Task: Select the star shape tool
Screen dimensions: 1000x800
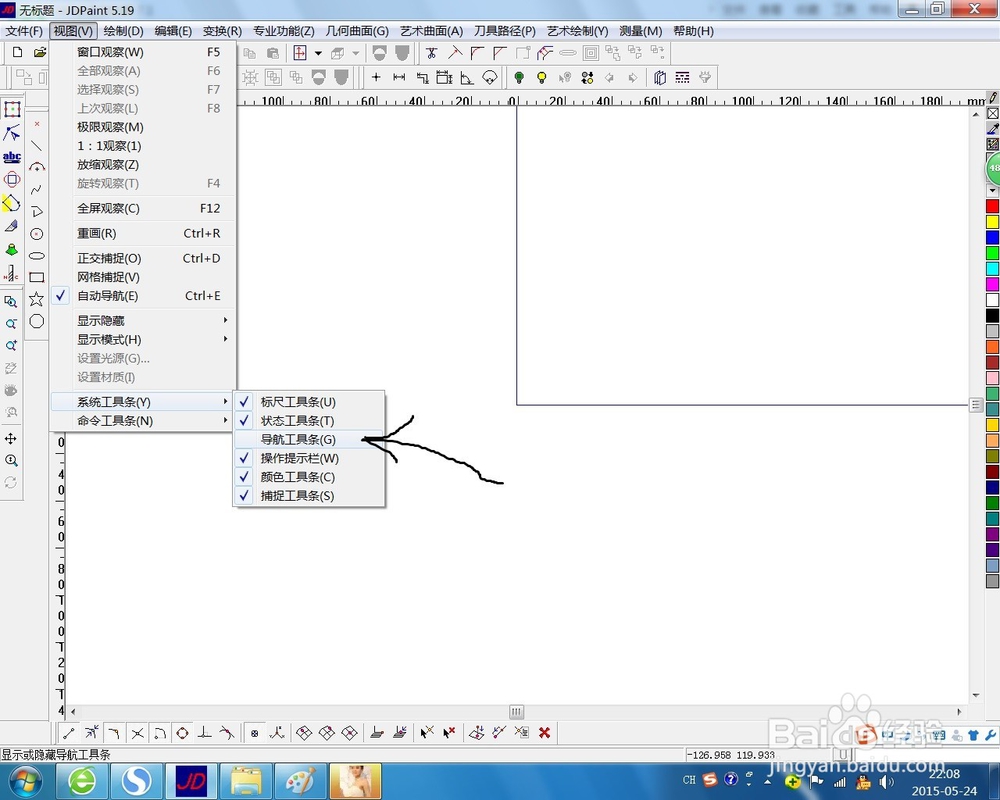Action: tap(36, 299)
